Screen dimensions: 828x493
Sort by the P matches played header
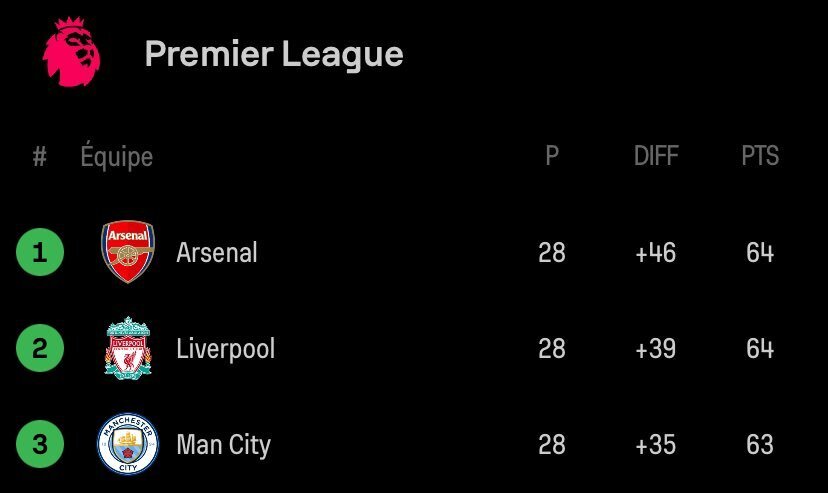(552, 156)
